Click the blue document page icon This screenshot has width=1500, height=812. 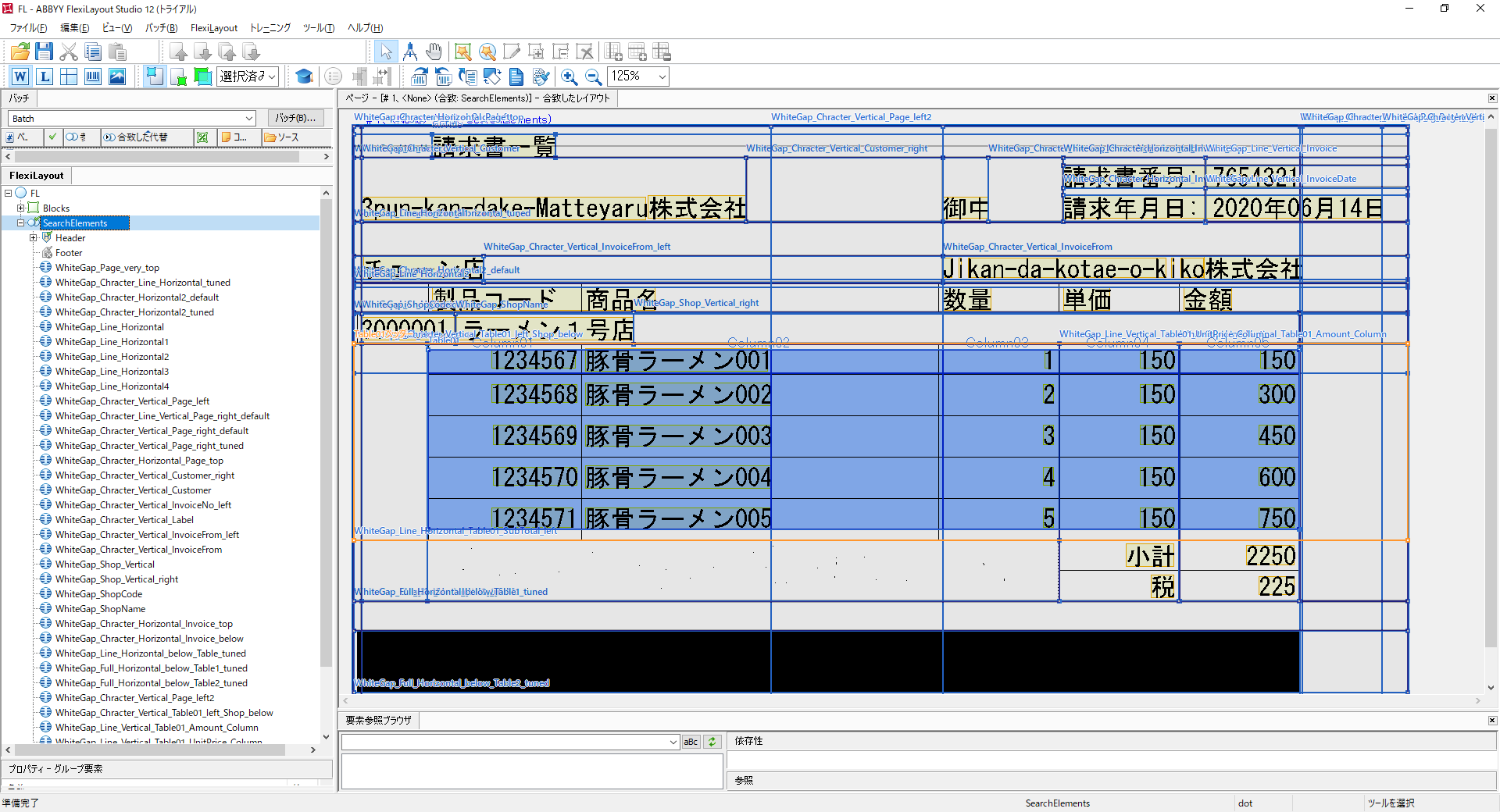pos(516,76)
